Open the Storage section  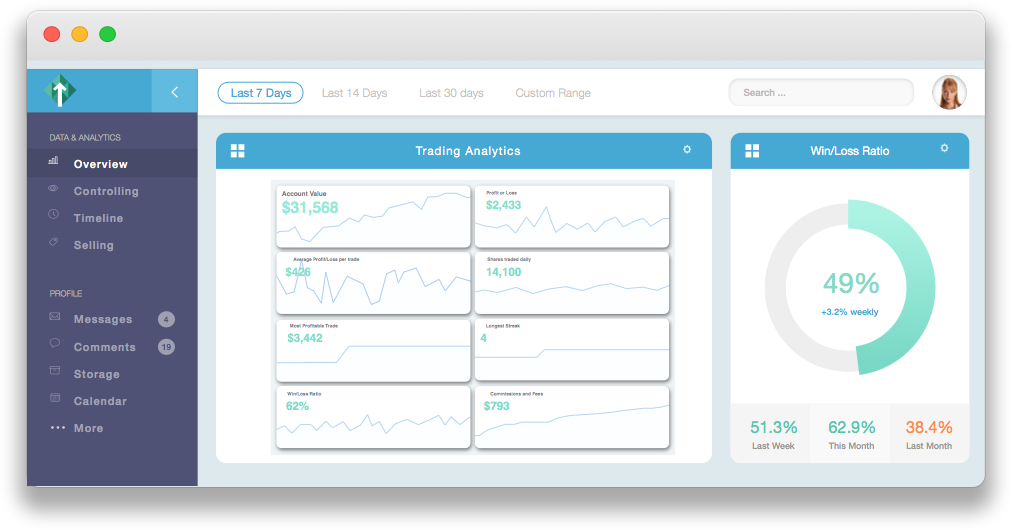click(x=96, y=374)
